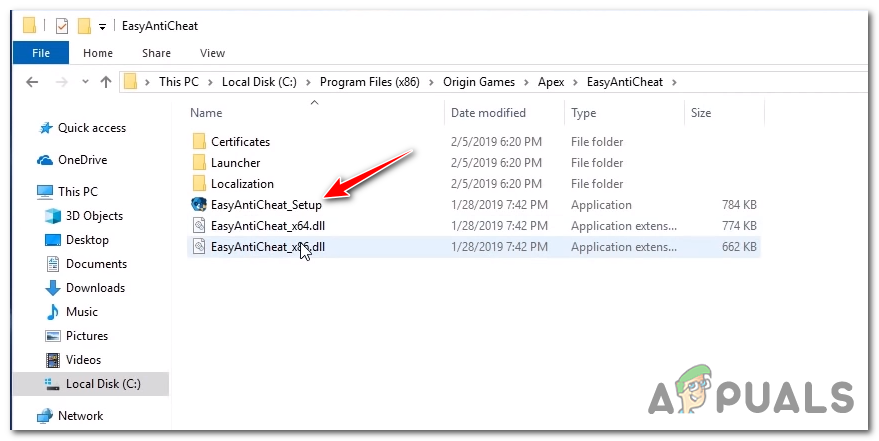
Task: Select the Launcher folder icon
Action: (x=199, y=163)
